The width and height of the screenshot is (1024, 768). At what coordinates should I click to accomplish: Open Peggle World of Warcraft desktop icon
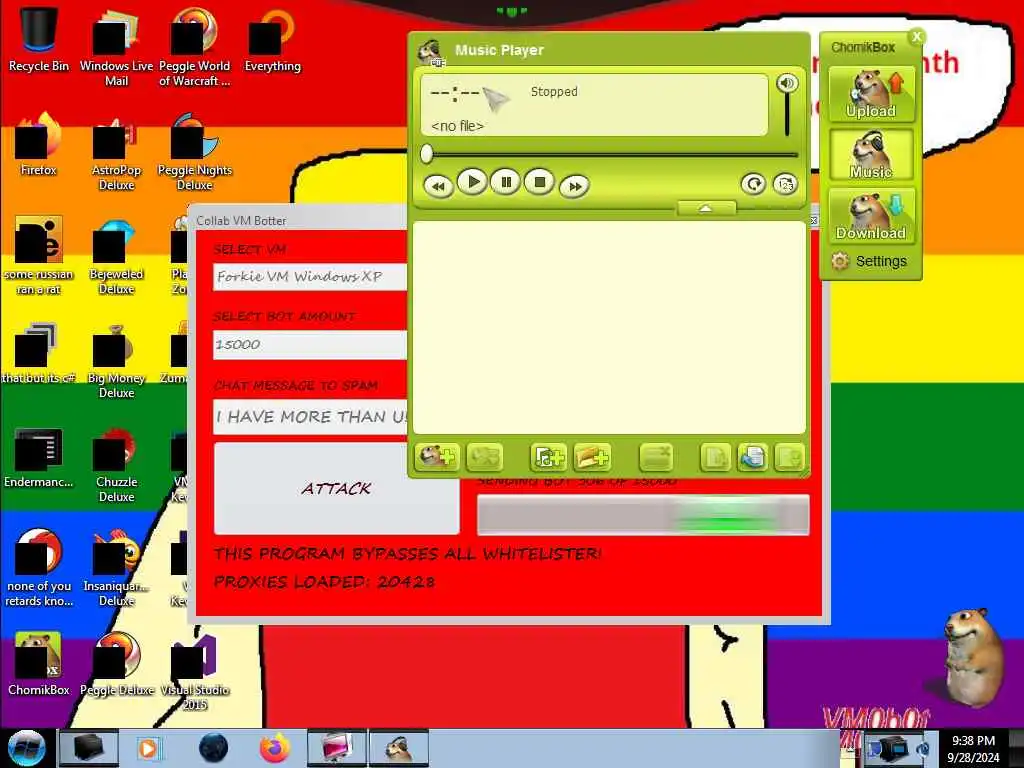click(195, 47)
